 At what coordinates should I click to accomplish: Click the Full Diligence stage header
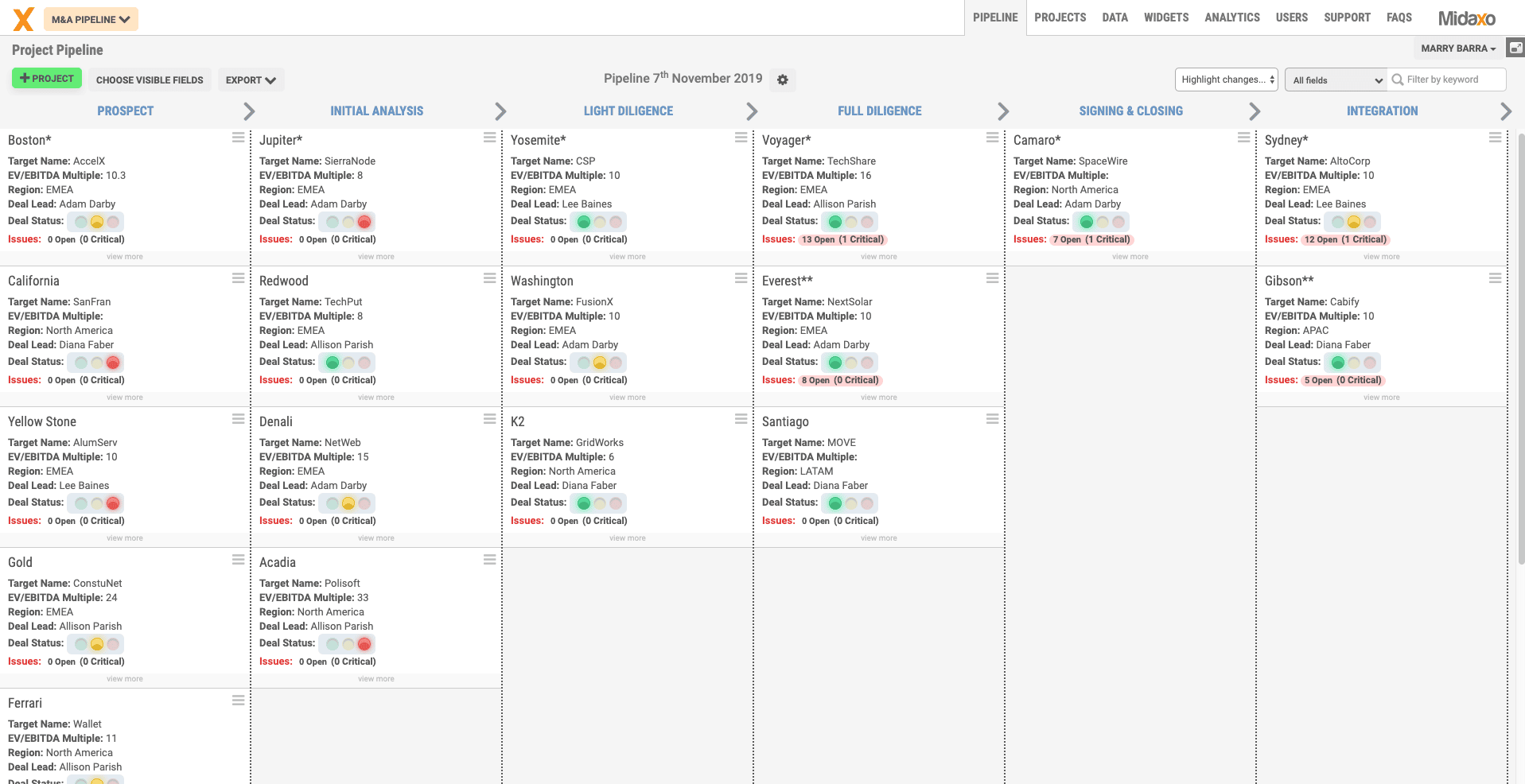[879, 111]
